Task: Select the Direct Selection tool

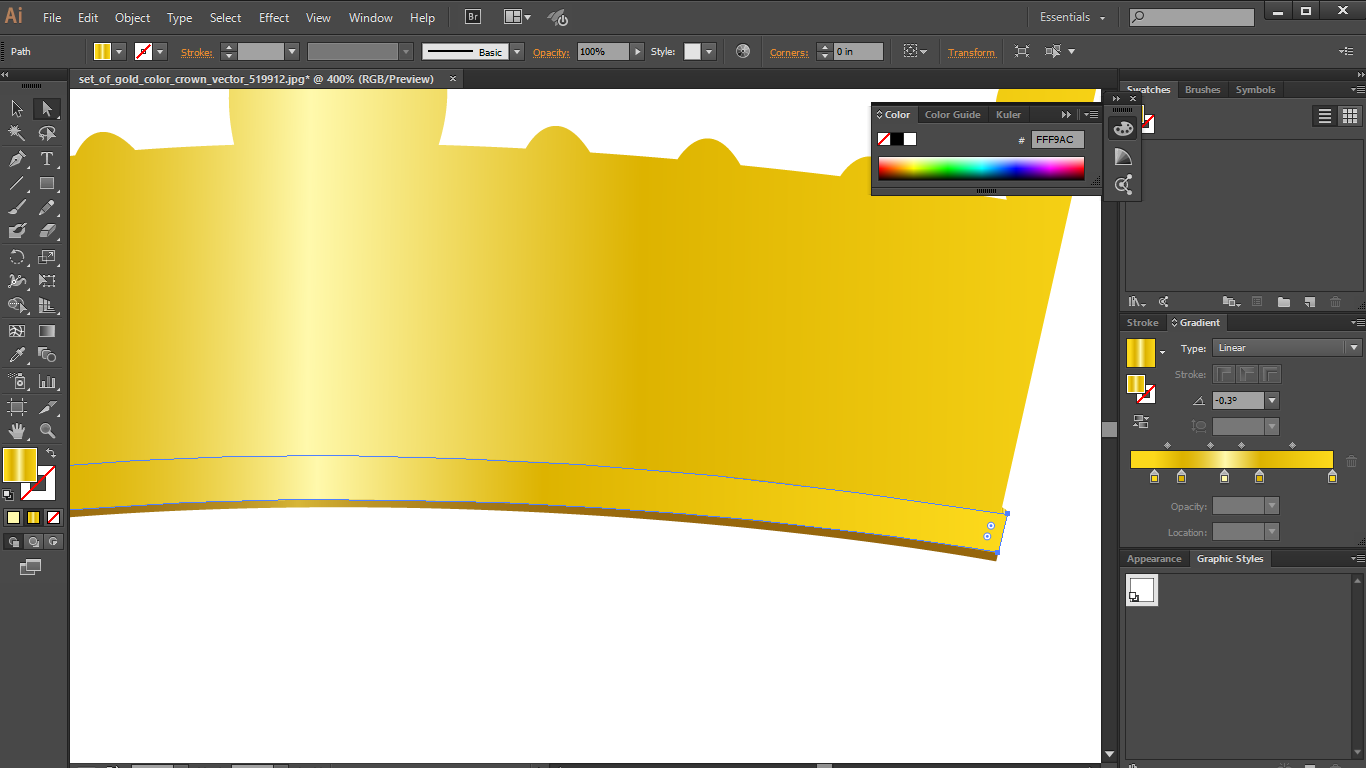Action: (47, 108)
